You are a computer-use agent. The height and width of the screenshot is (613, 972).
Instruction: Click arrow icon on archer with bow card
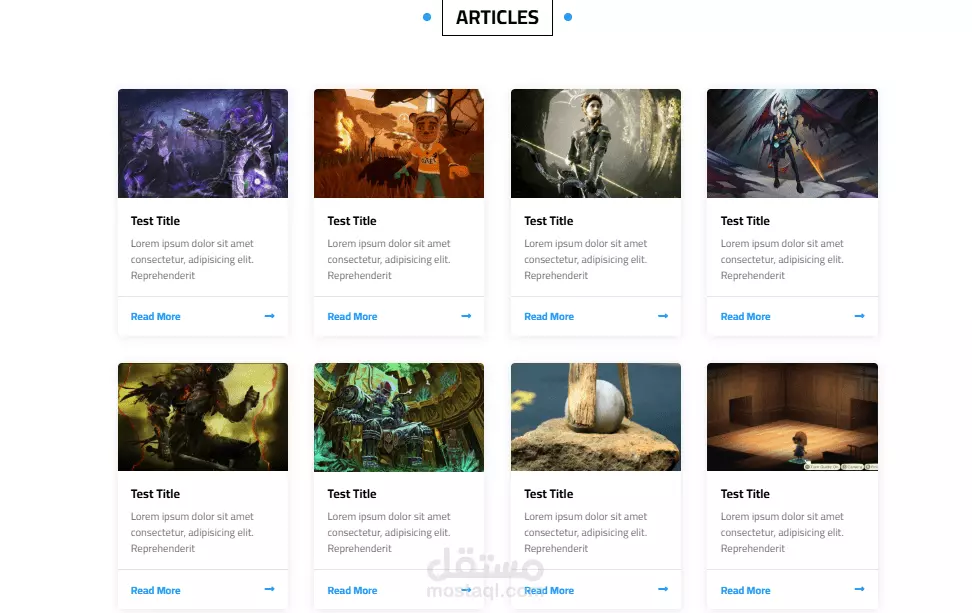pos(663,316)
